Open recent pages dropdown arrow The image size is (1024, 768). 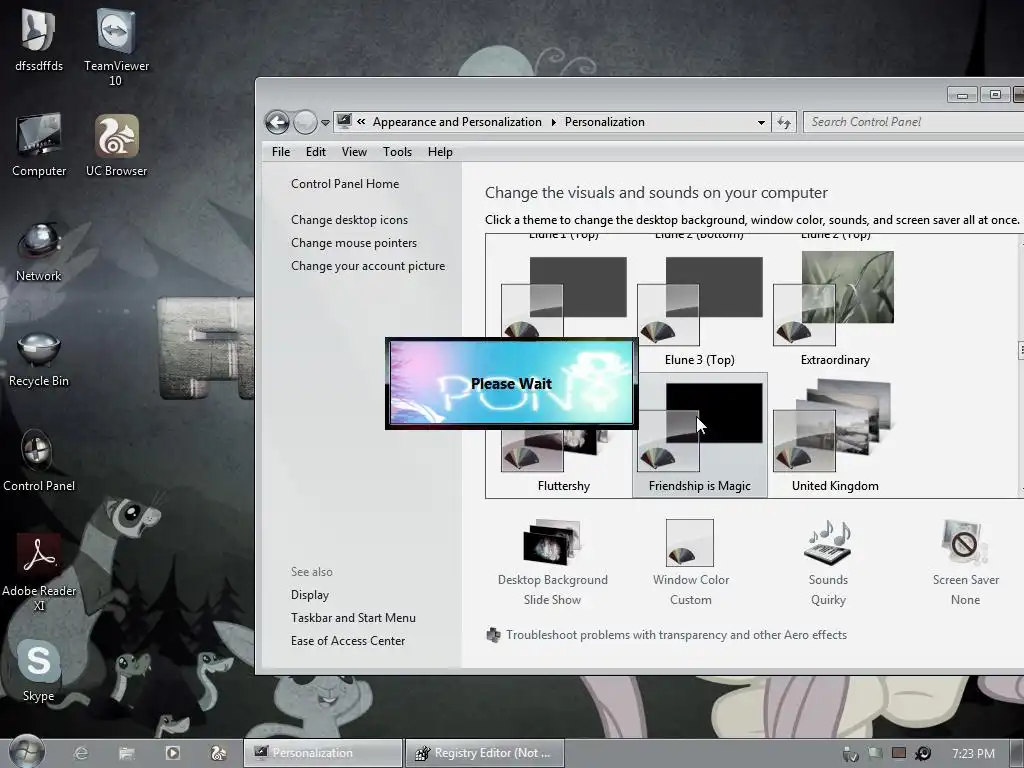click(x=325, y=123)
